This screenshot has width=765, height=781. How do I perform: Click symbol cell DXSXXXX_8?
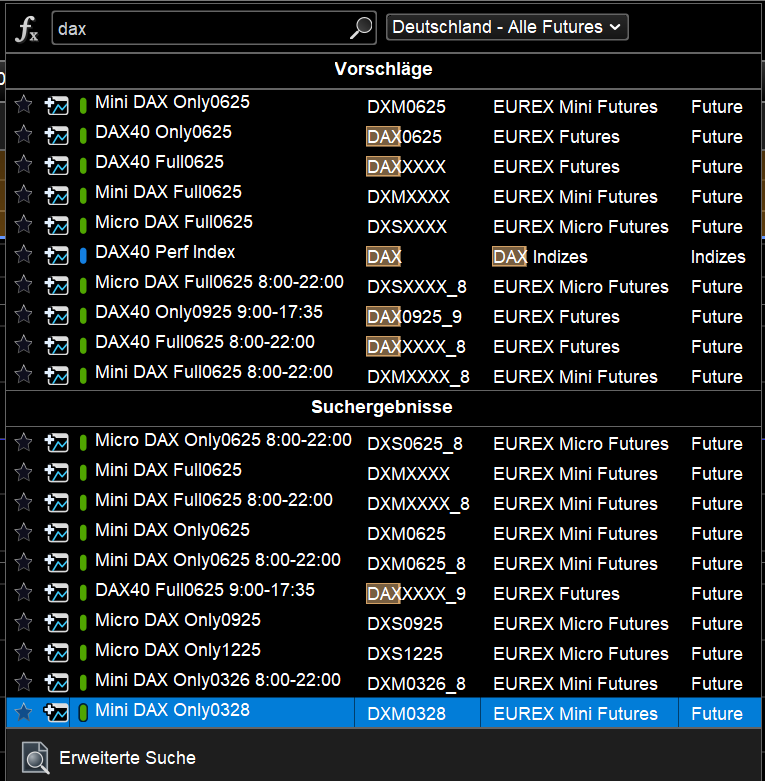click(x=417, y=286)
